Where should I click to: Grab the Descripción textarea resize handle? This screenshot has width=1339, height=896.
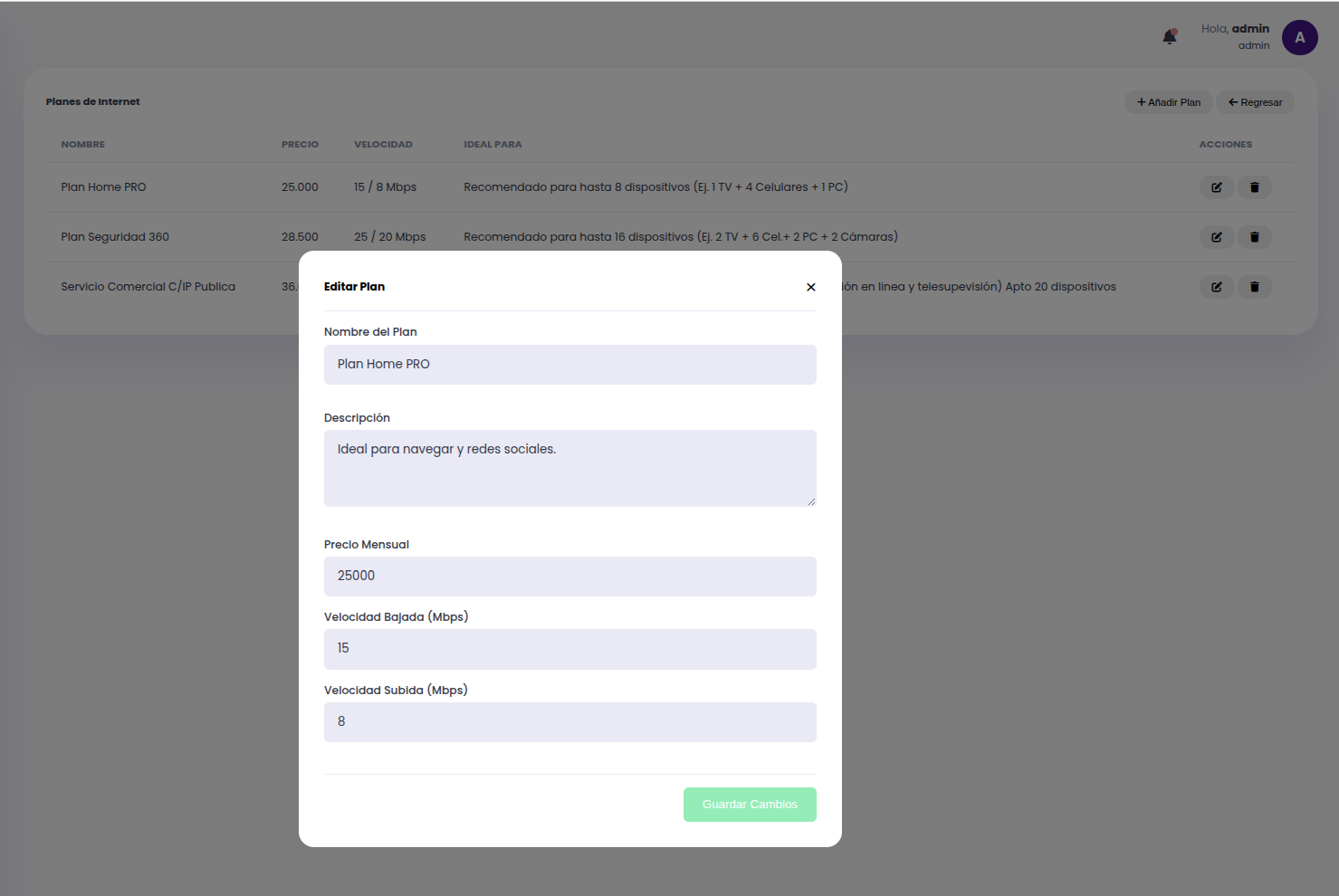812,501
